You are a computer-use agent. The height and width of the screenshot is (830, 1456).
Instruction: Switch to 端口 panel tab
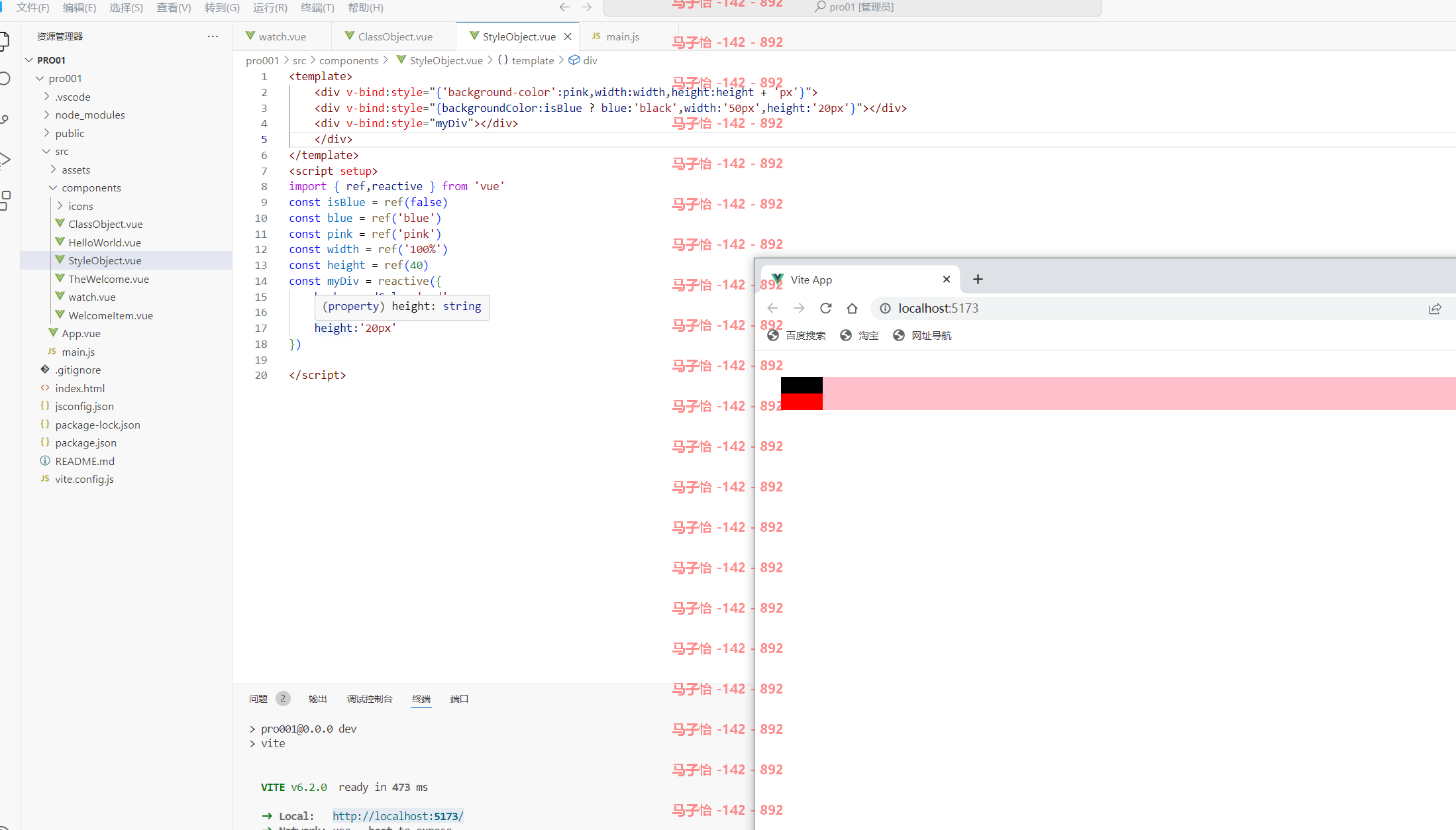pyautogui.click(x=459, y=699)
